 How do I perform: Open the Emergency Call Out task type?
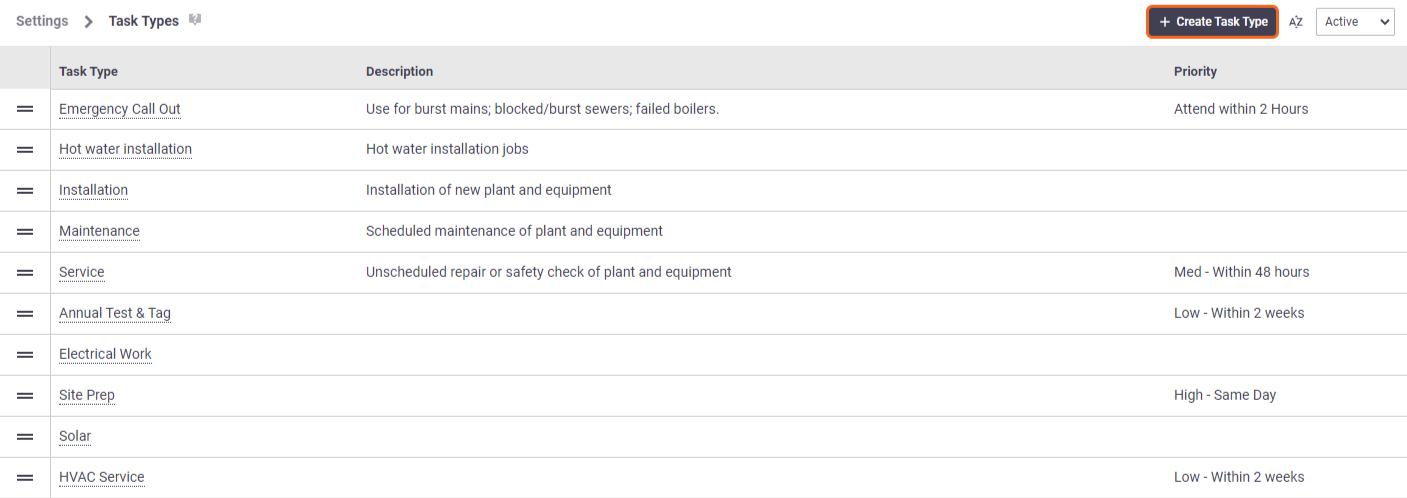coord(120,109)
